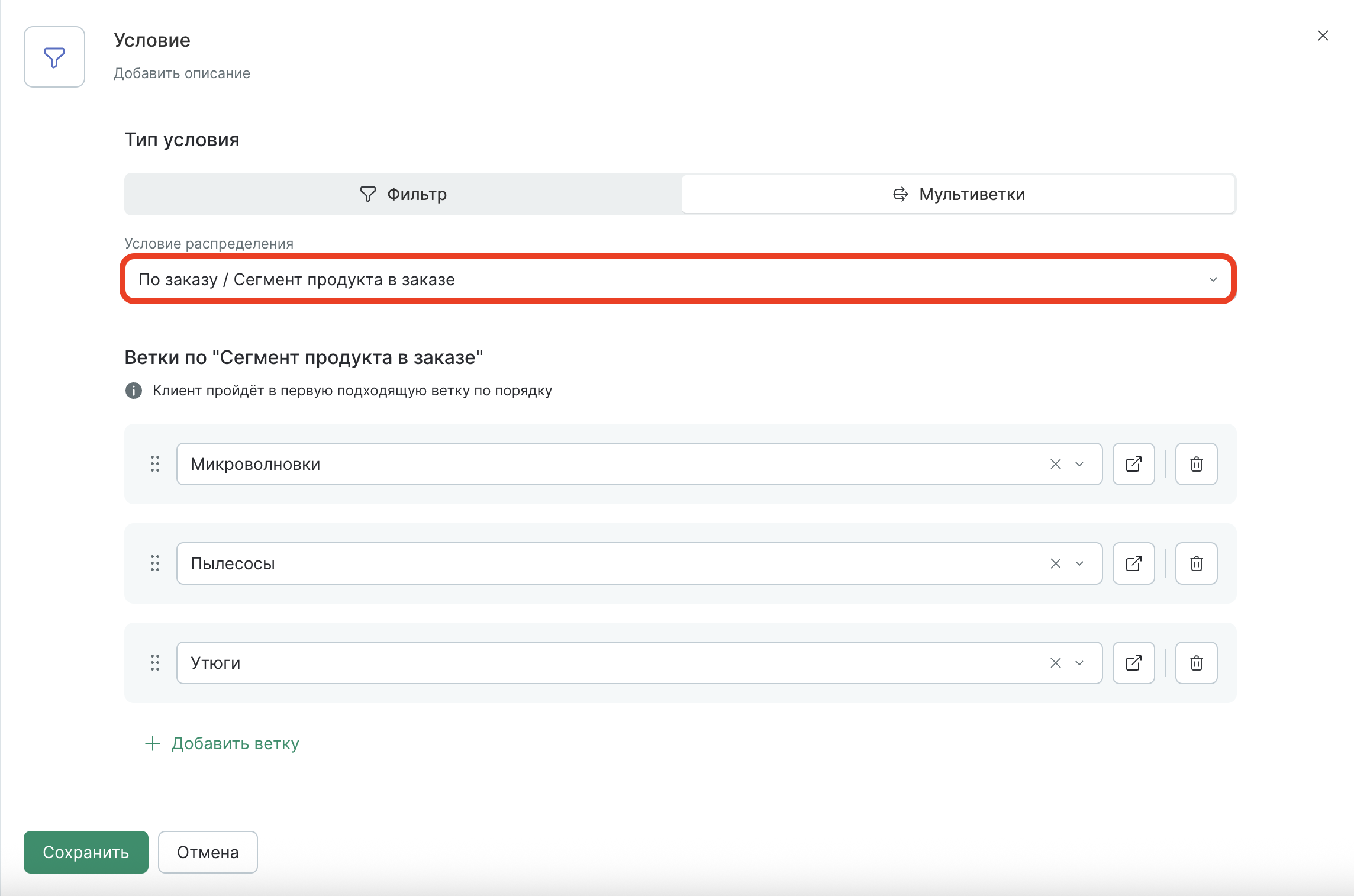Delete the Микроволновки branch

click(1197, 464)
